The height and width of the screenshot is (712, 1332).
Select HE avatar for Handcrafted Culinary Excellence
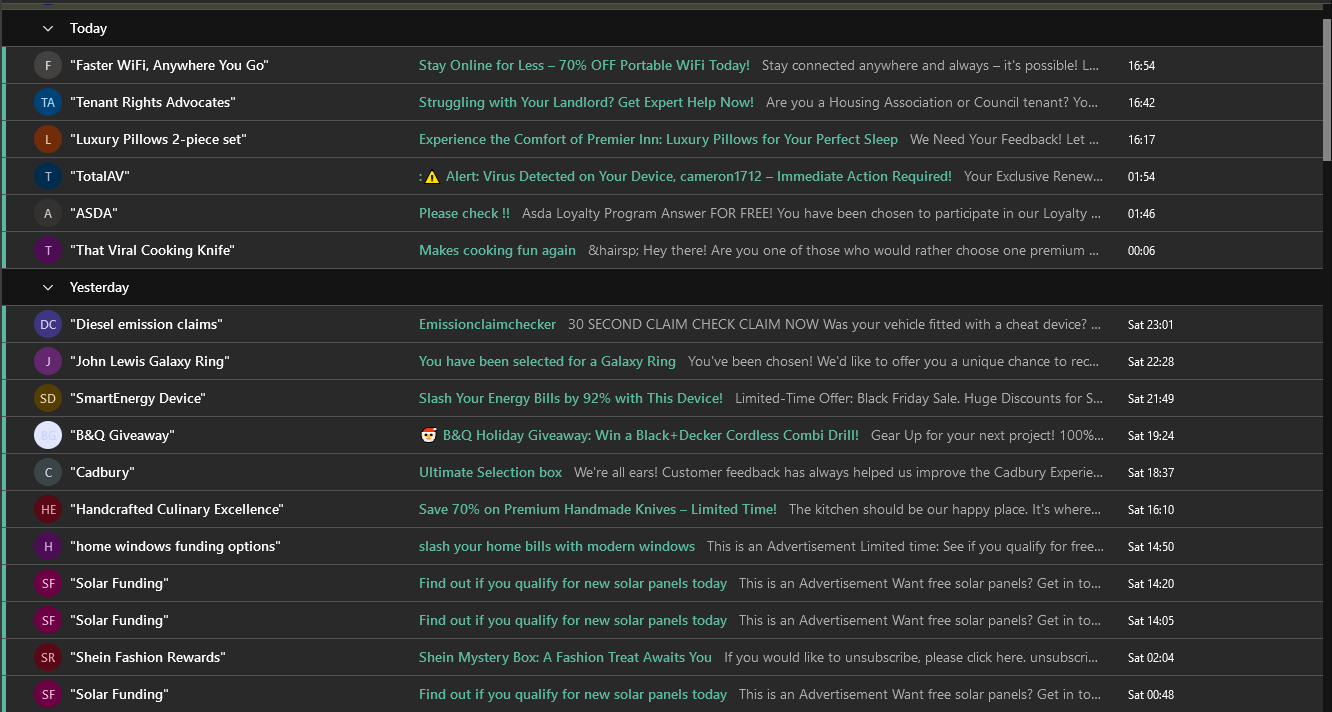point(48,510)
